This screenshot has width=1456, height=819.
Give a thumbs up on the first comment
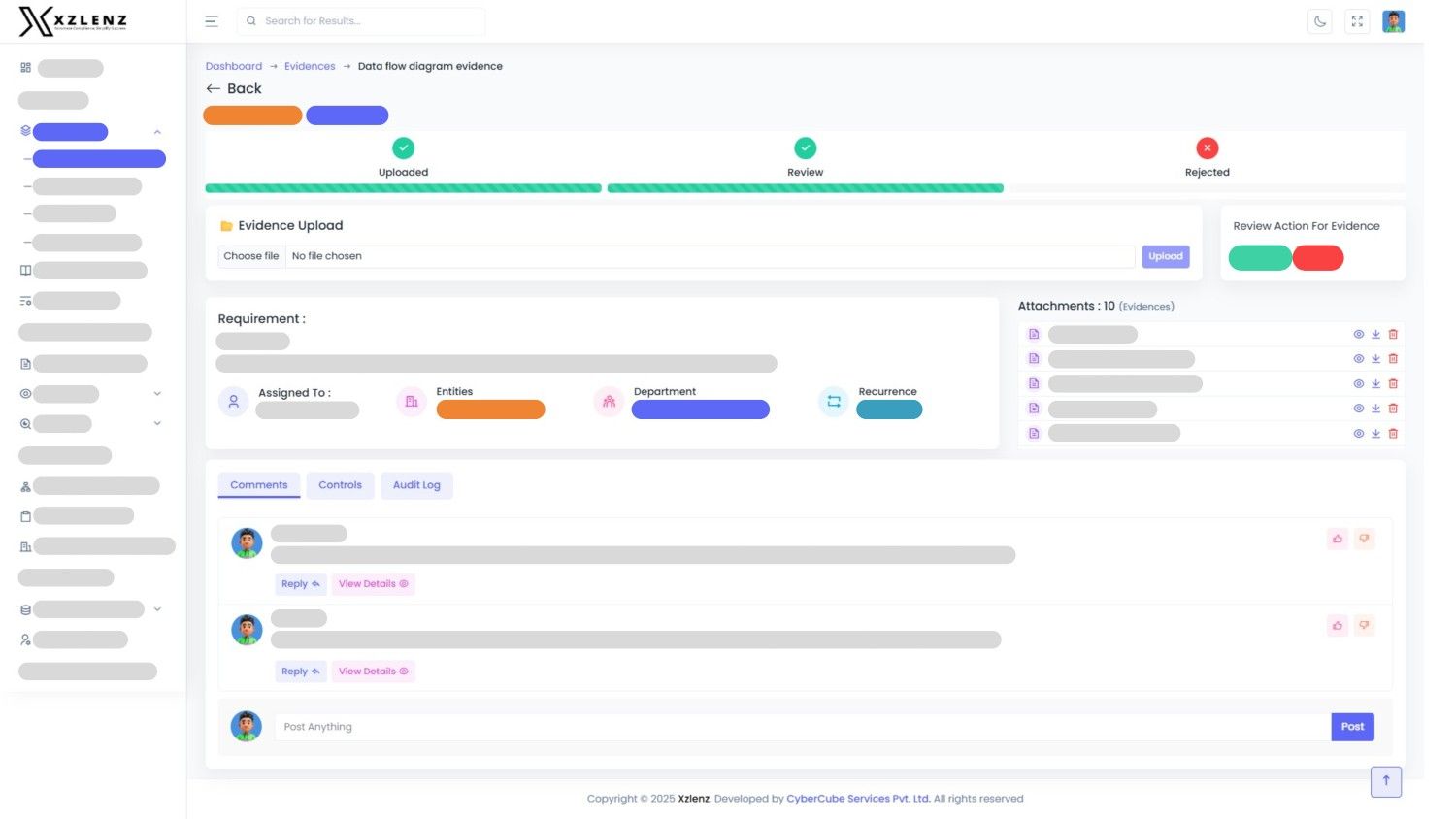click(1337, 539)
